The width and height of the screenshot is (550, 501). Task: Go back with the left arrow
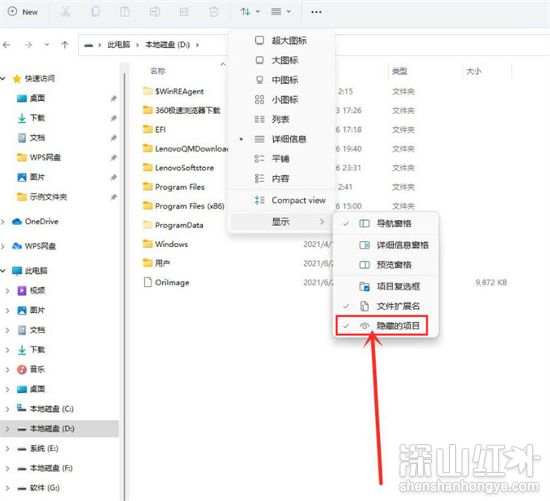(x=7, y=45)
